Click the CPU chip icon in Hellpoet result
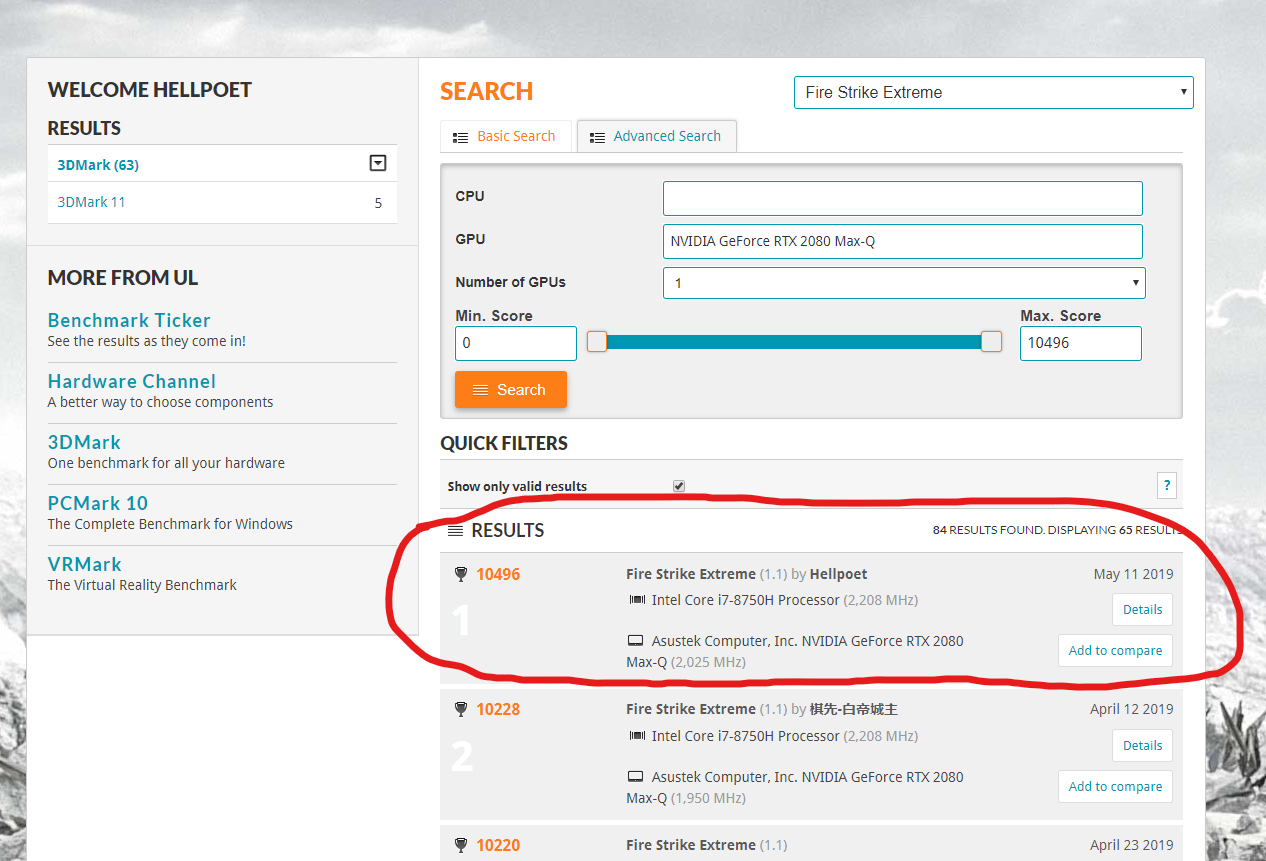 pos(637,600)
